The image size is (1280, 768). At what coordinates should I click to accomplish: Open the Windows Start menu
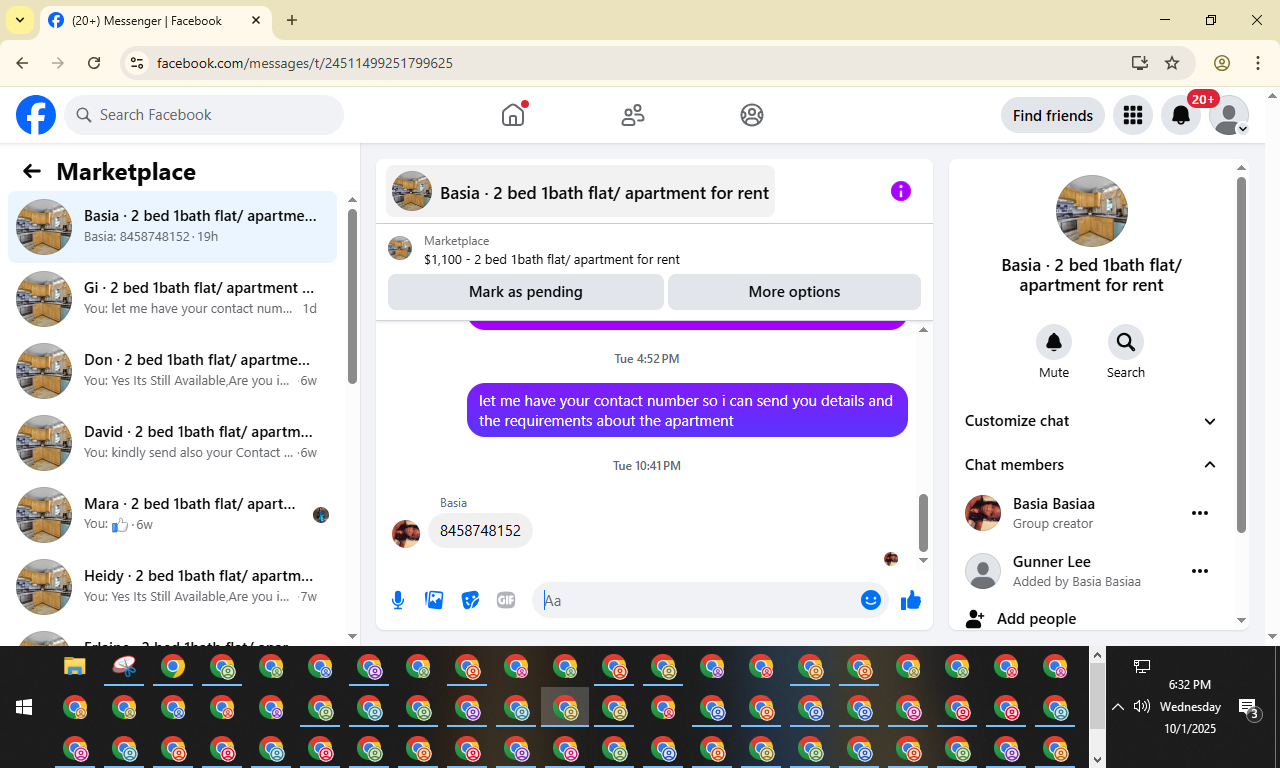tap(24, 707)
